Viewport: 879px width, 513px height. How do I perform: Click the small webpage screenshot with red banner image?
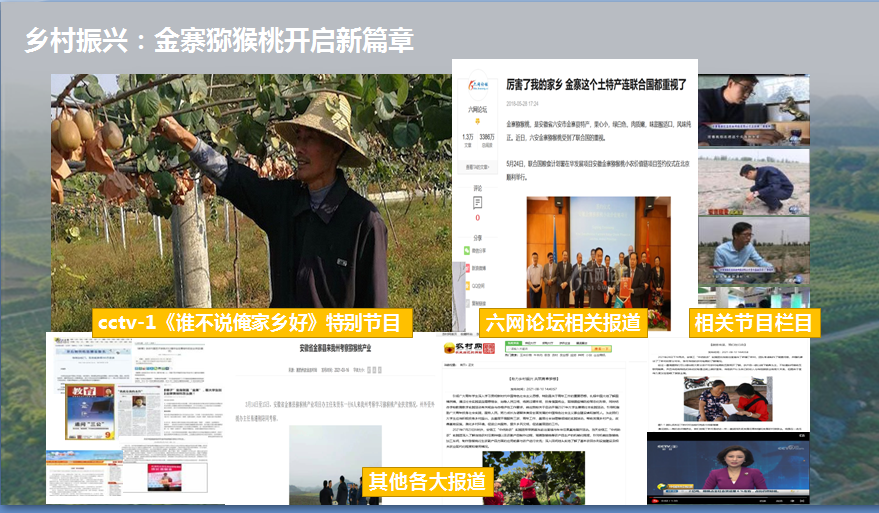click(x=165, y=477)
